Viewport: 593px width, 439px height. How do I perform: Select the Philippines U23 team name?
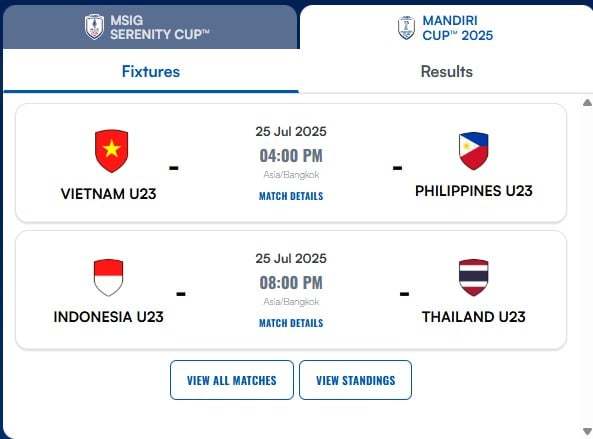474,191
